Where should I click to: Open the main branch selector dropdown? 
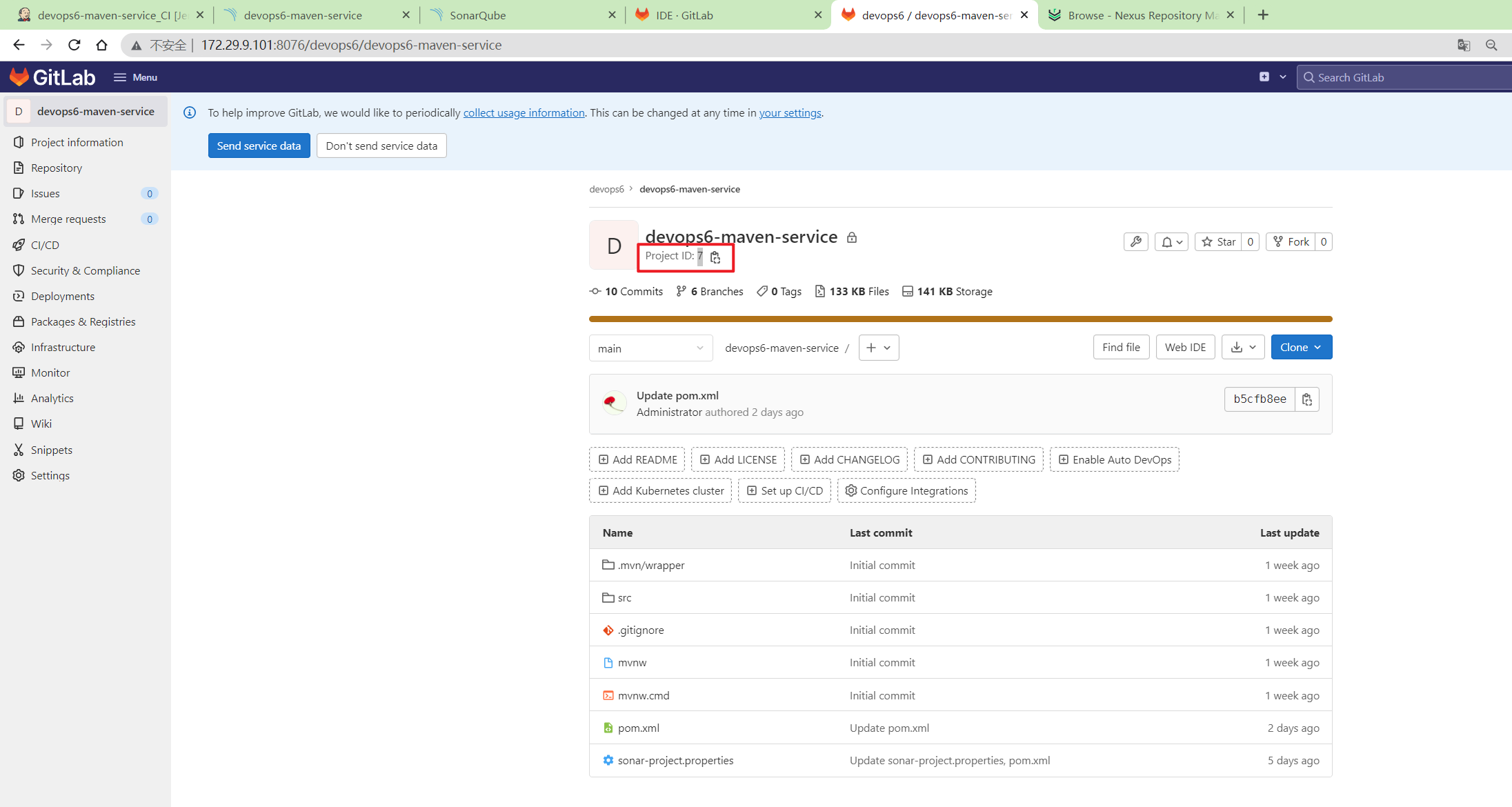coord(650,348)
